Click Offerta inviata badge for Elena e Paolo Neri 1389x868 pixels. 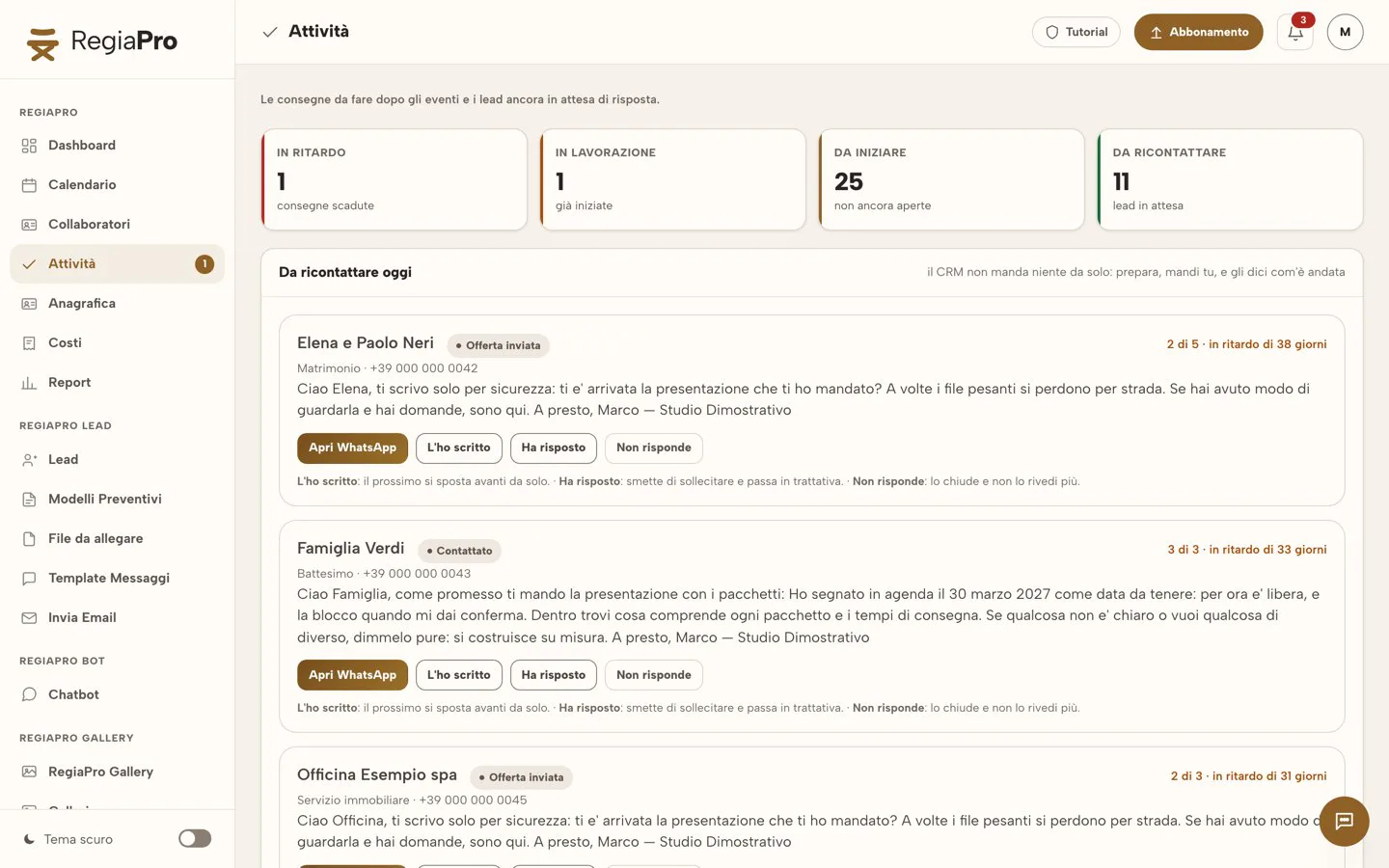pos(499,345)
